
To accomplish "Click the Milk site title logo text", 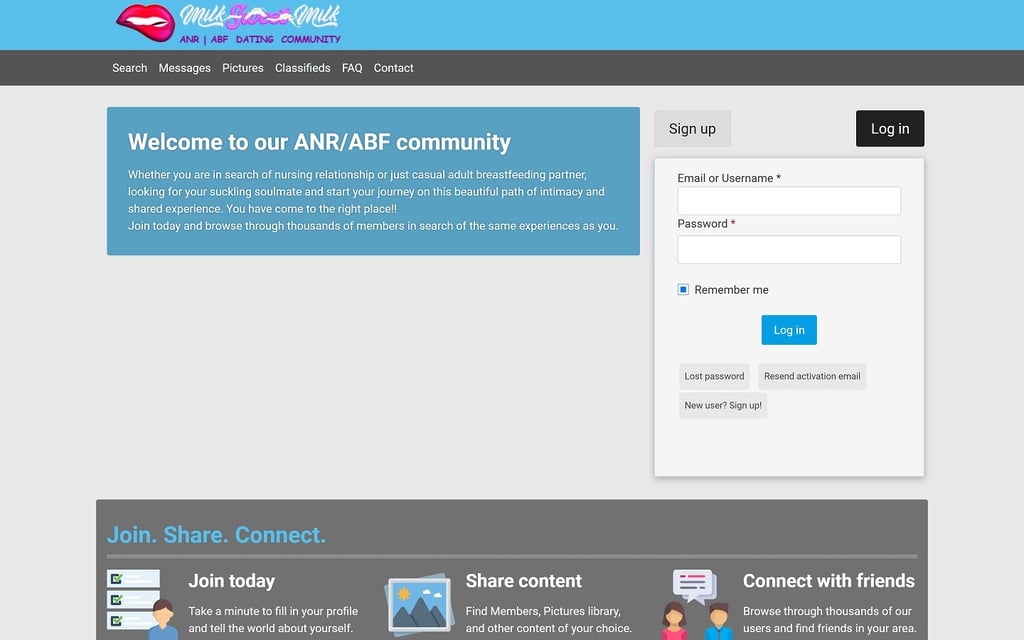I will point(259,17).
